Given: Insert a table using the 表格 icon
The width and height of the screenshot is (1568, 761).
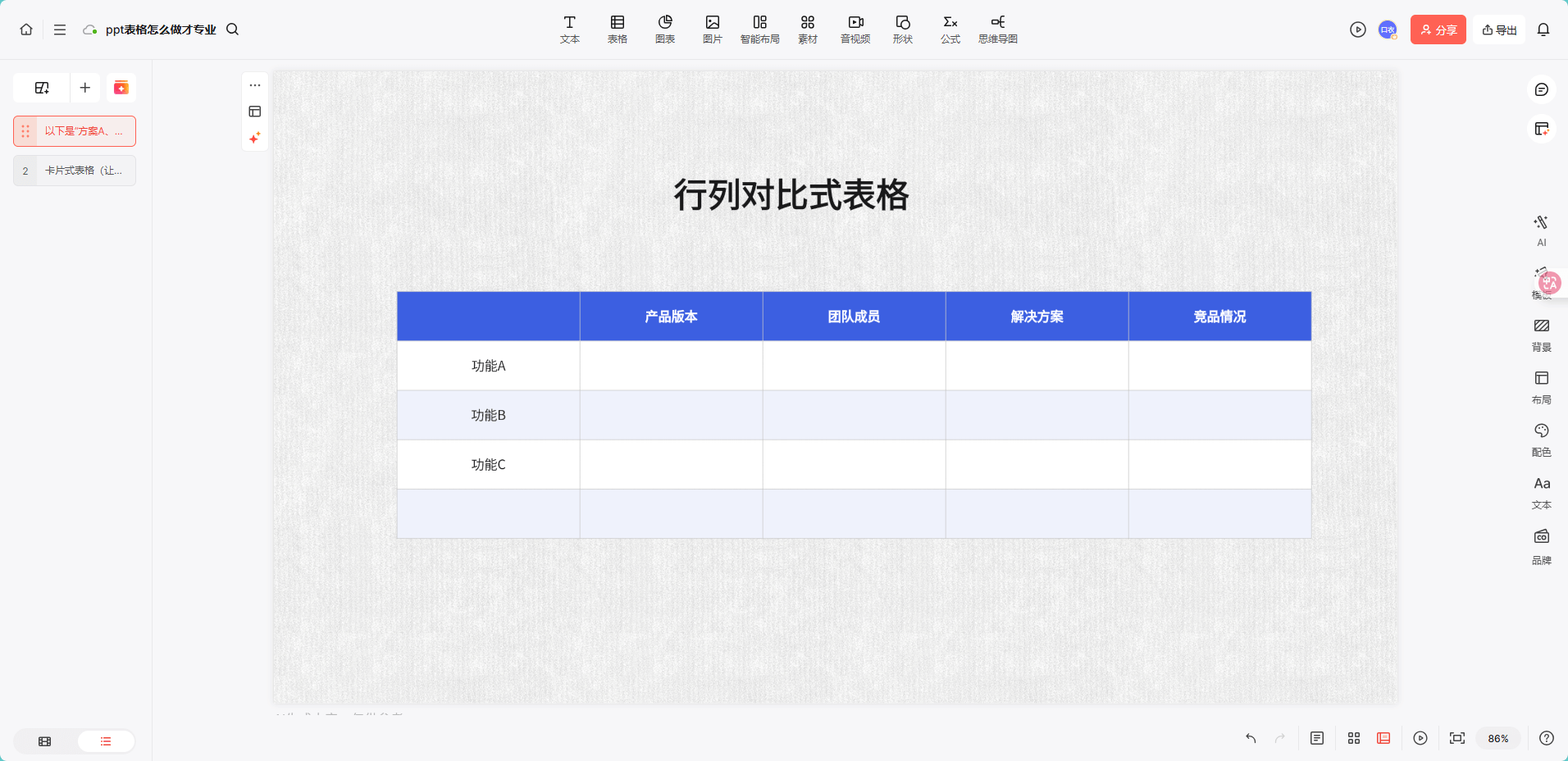Looking at the screenshot, I should tap(617, 29).
